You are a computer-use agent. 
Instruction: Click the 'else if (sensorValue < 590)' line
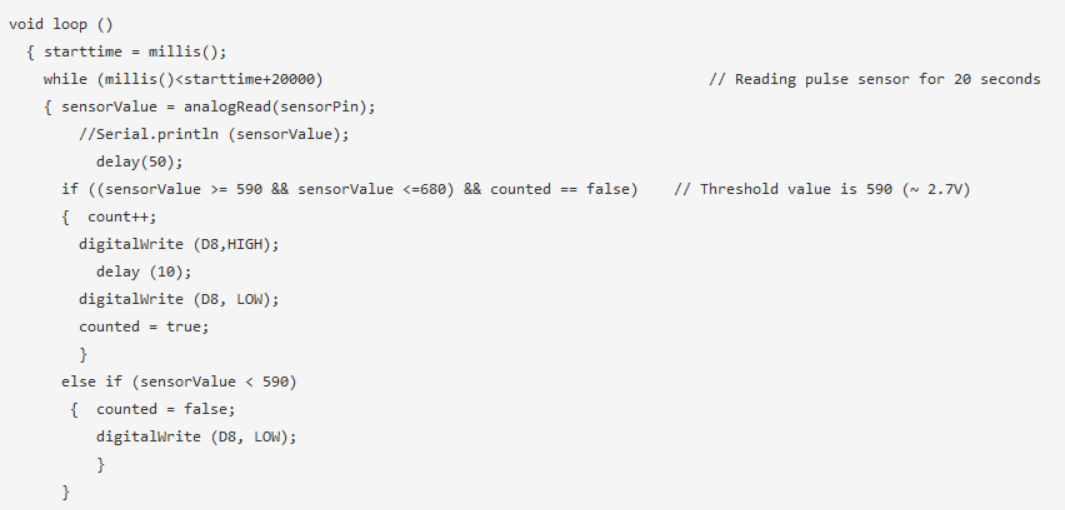179,381
